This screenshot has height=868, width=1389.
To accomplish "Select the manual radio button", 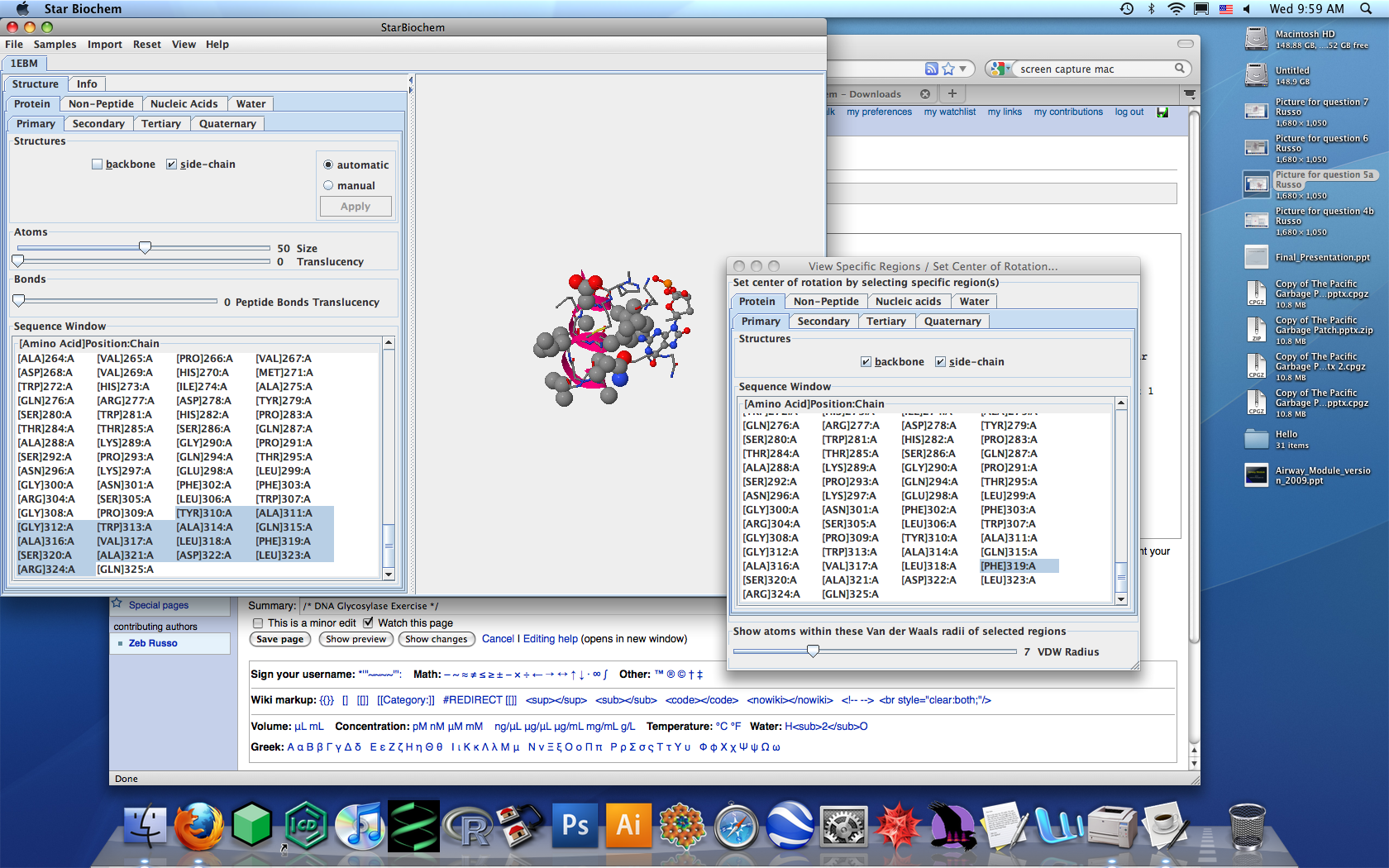I will point(328,186).
